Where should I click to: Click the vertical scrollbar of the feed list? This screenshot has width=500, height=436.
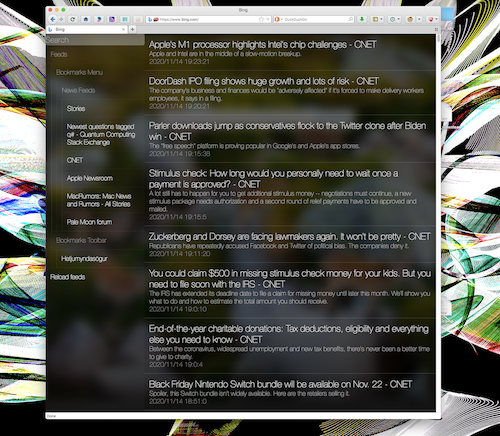438,222
